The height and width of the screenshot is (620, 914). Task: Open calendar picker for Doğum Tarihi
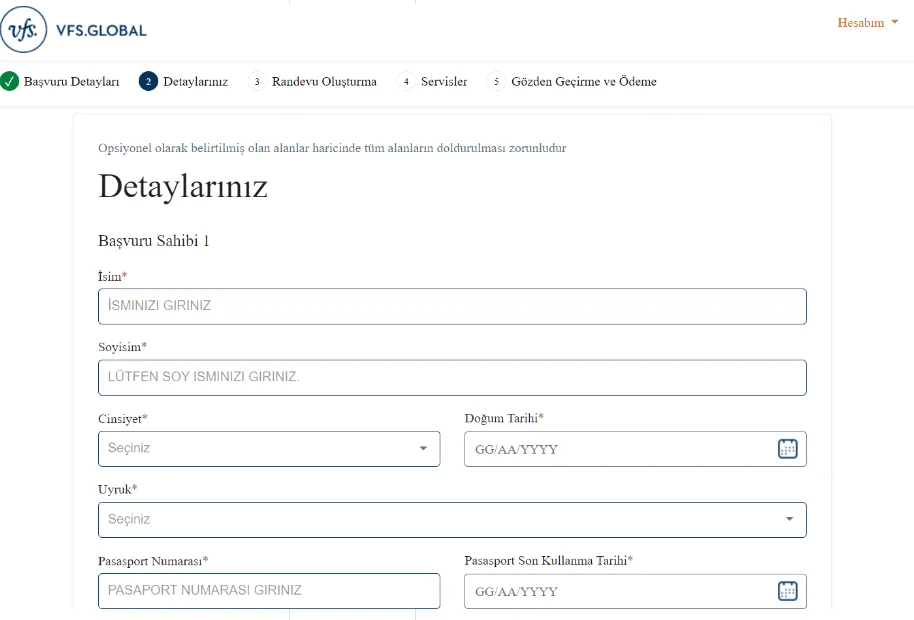coord(787,449)
